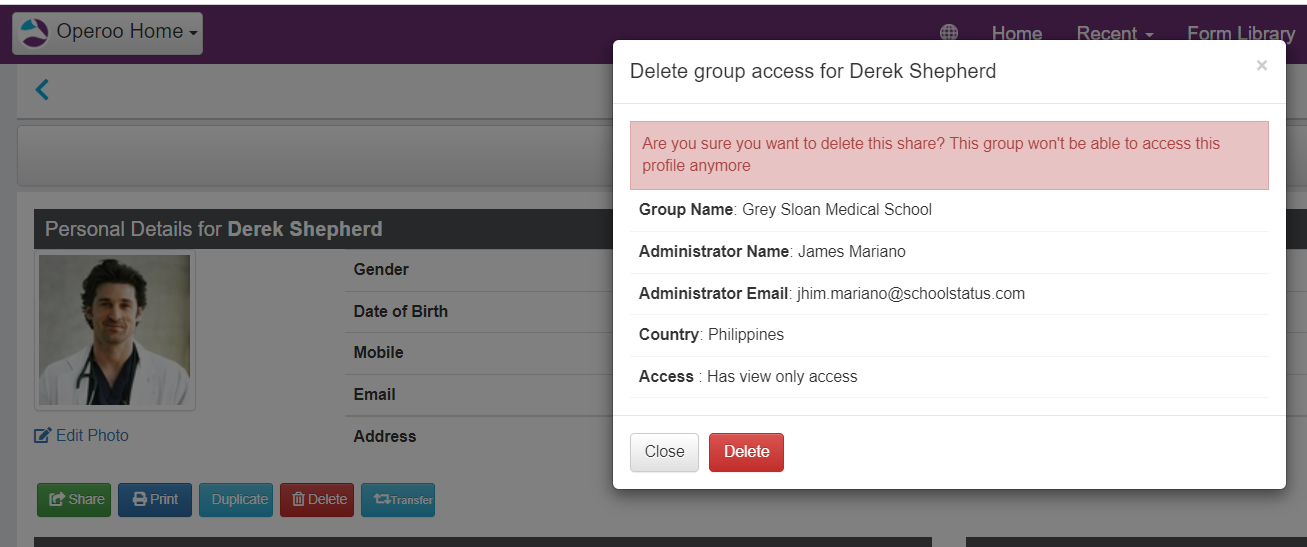1307x547 pixels.
Task: Open the Edit Photo link
Action: pyautogui.click(x=82, y=435)
